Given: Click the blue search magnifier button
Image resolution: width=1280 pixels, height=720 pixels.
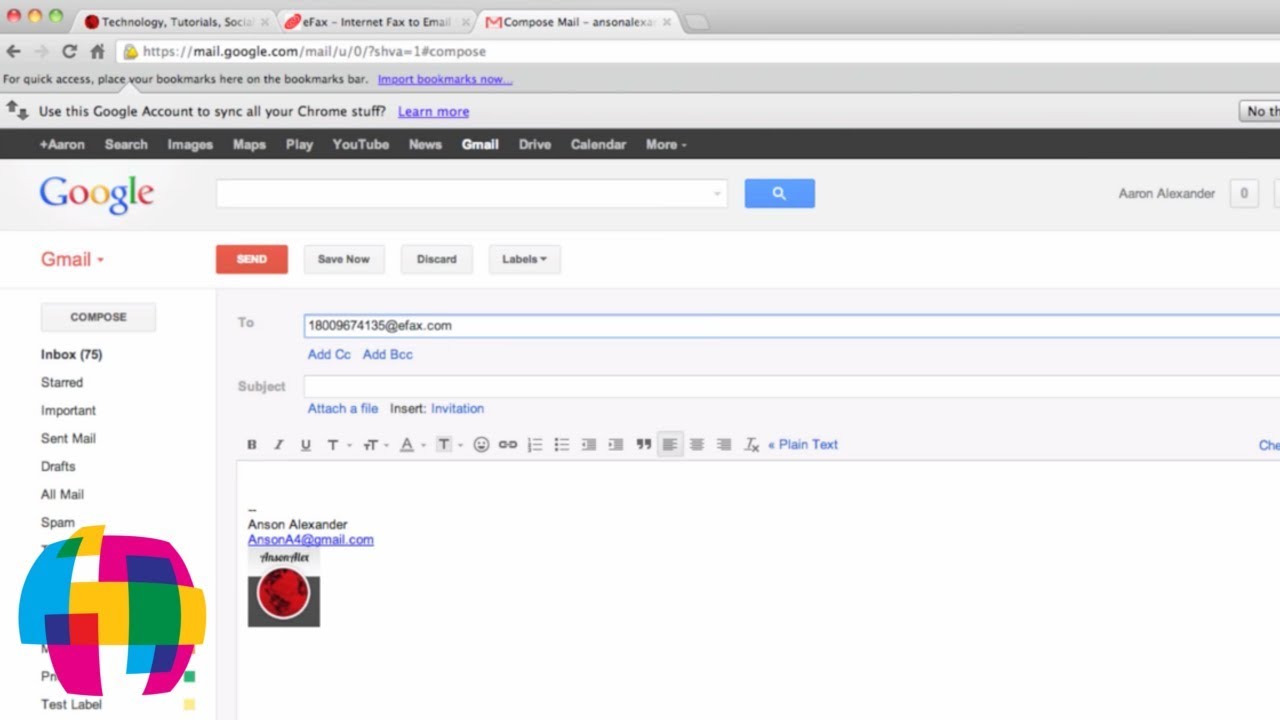Looking at the screenshot, I should tap(780, 194).
